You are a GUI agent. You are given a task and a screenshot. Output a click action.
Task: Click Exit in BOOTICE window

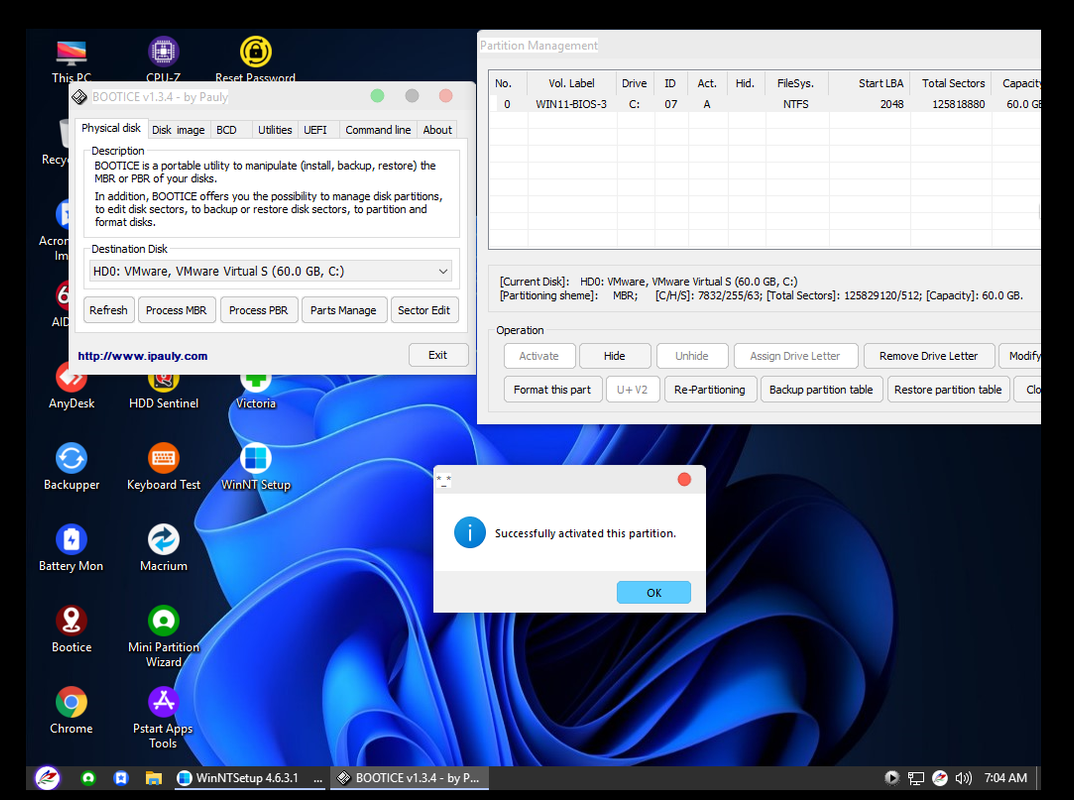(438, 355)
